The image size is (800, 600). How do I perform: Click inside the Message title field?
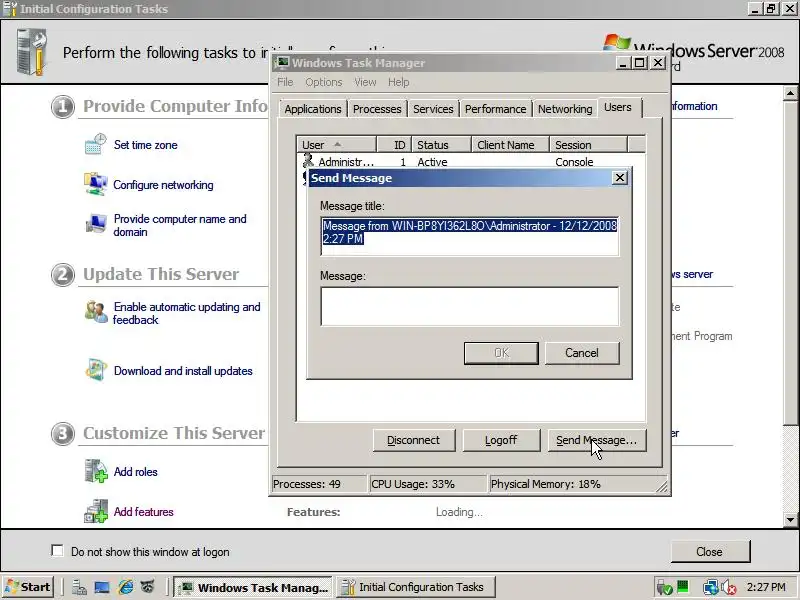coord(470,236)
